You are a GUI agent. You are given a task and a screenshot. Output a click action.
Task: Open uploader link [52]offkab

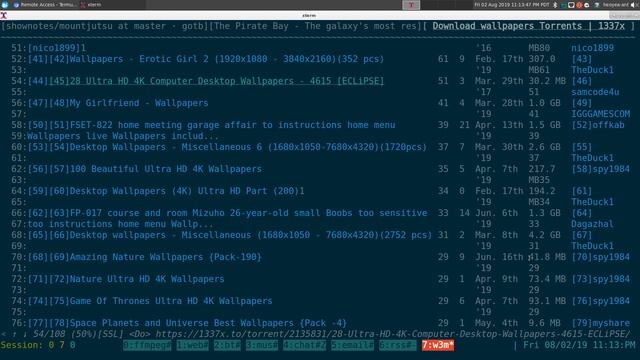(598, 125)
